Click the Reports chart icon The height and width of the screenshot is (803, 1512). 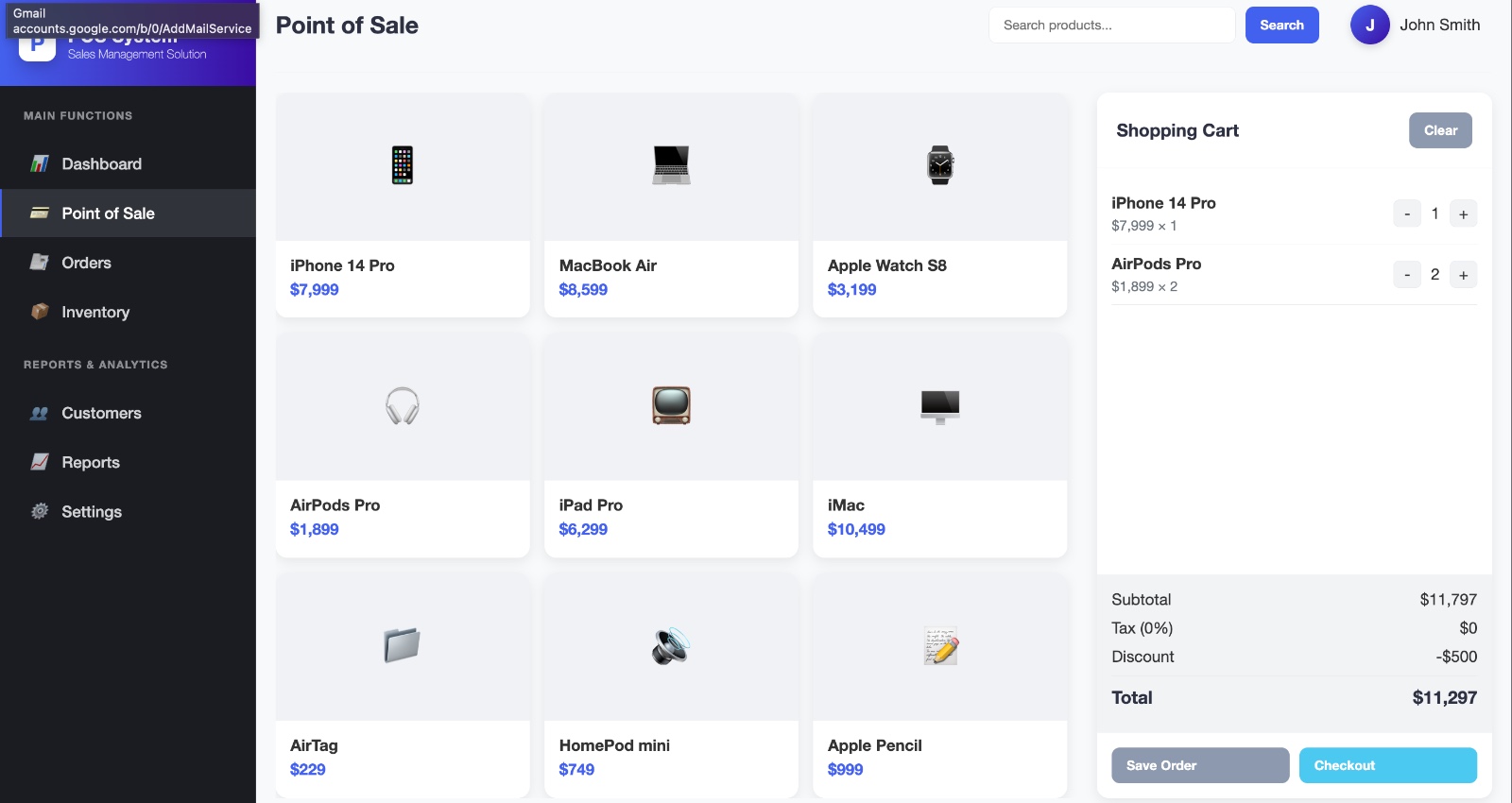tap(40, 462)
